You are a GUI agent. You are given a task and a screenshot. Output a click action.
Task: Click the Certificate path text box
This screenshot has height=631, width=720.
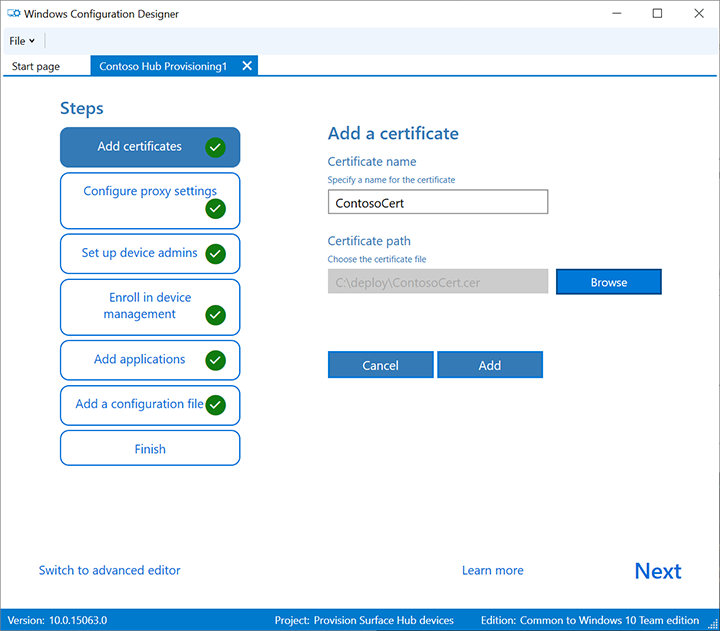438,282
